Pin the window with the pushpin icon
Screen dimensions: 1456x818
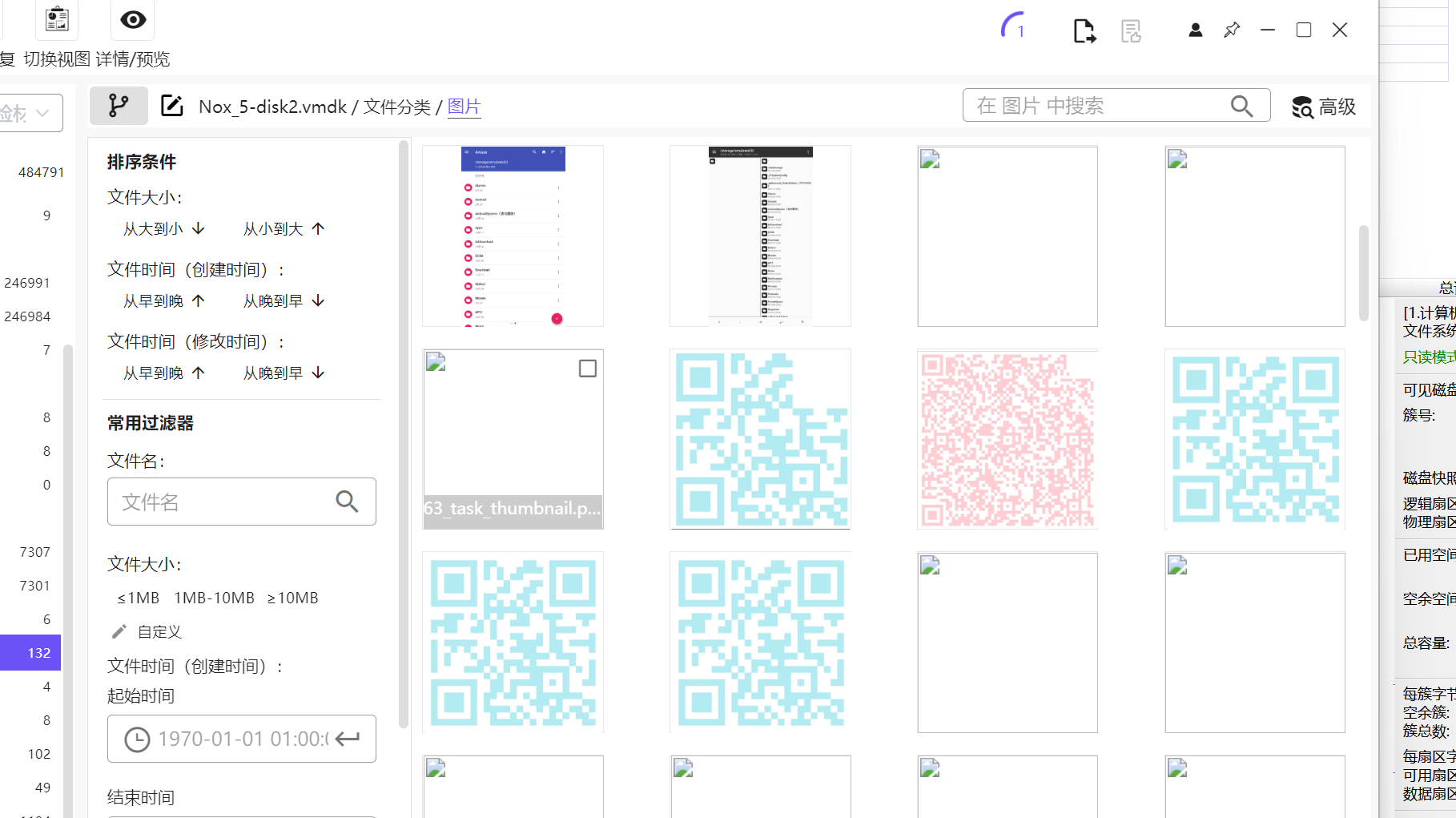click(1232, 30)
